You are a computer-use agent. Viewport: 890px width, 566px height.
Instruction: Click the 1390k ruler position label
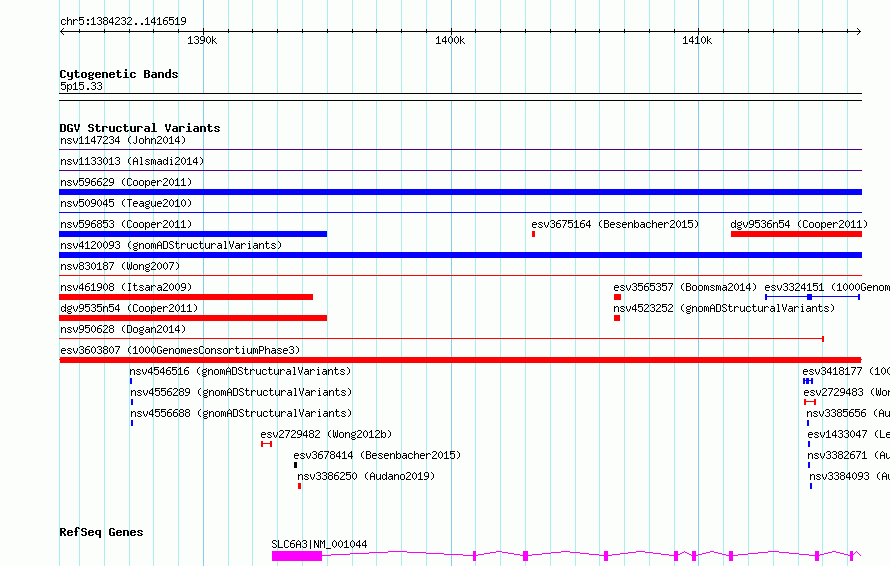202,40
